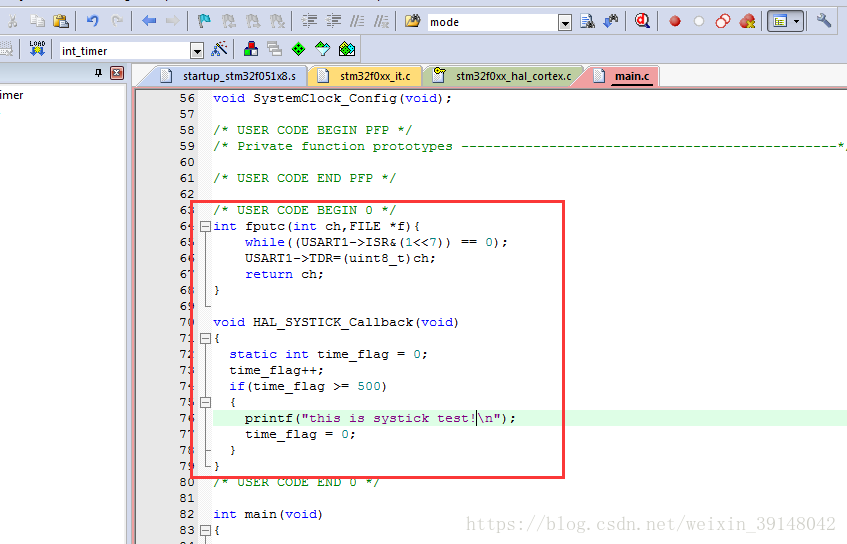Viewport: 847px width, 544px height.
Task: Launch Pack Installer icon
Action: [347, 49]
